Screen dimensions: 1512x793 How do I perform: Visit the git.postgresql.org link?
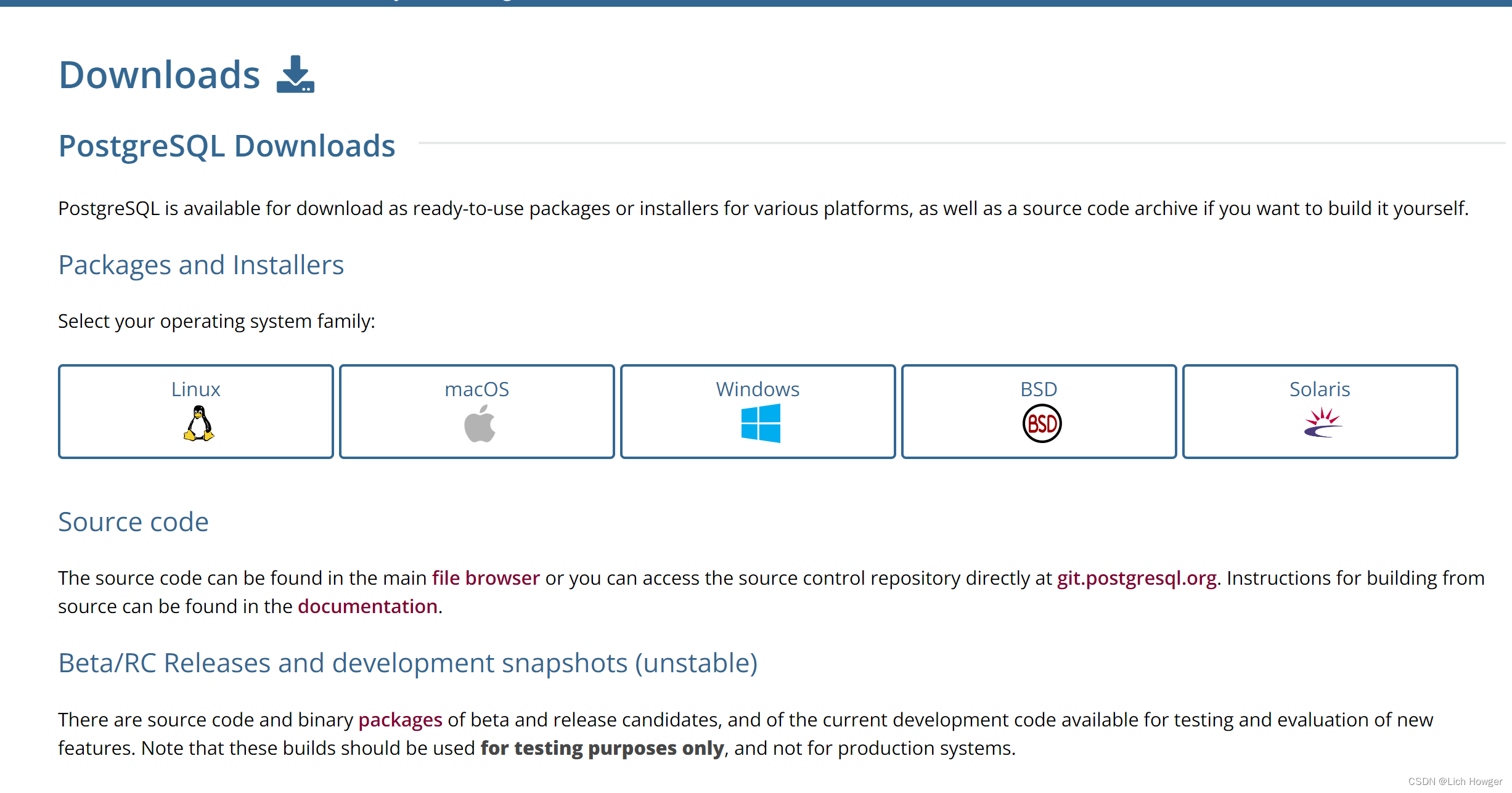click(1137, 578)
